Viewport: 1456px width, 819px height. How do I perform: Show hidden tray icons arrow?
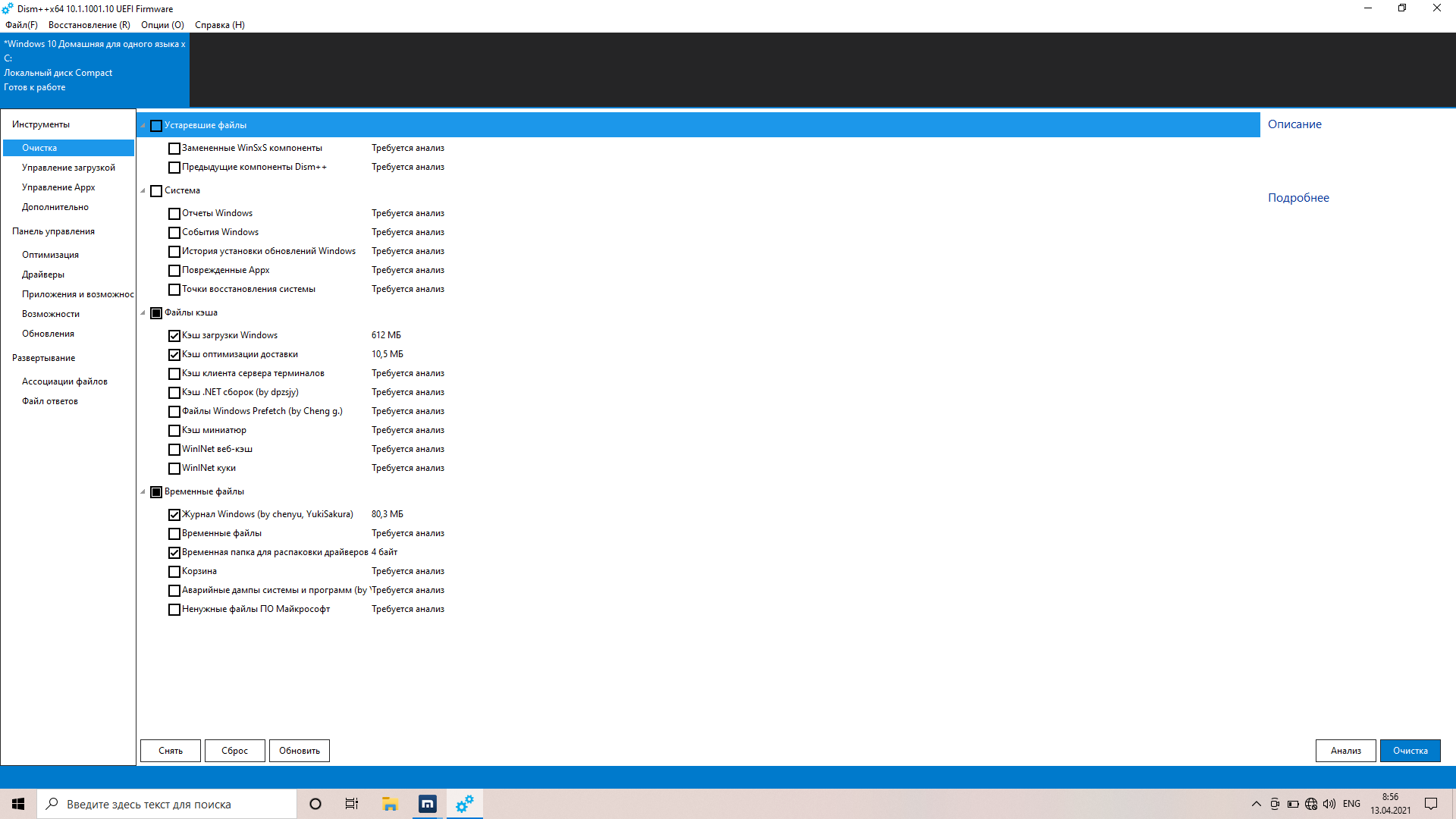(1257, 804)
